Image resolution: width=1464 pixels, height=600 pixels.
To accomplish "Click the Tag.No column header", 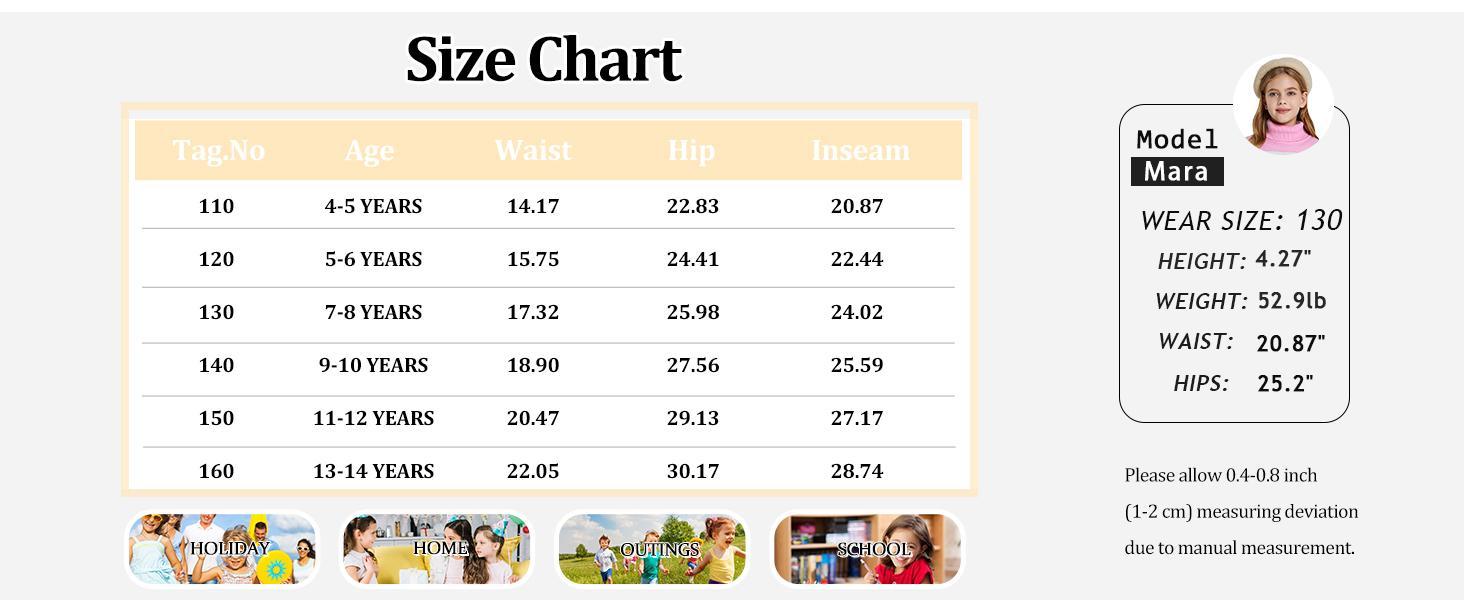I will (218, 150).
